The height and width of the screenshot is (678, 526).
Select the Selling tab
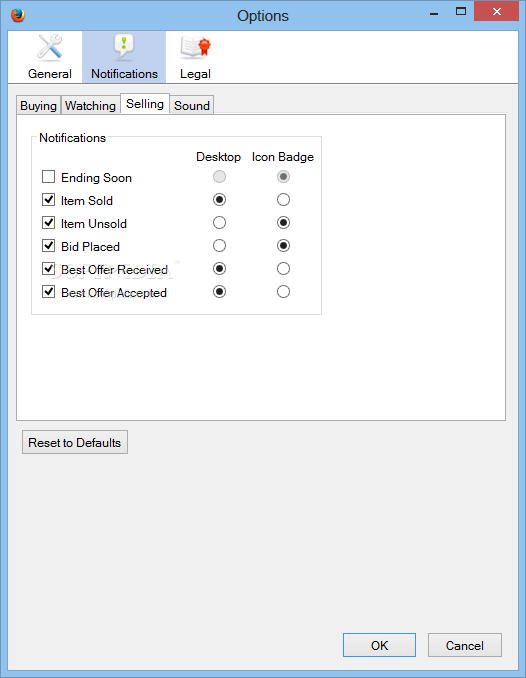[145, 104]
